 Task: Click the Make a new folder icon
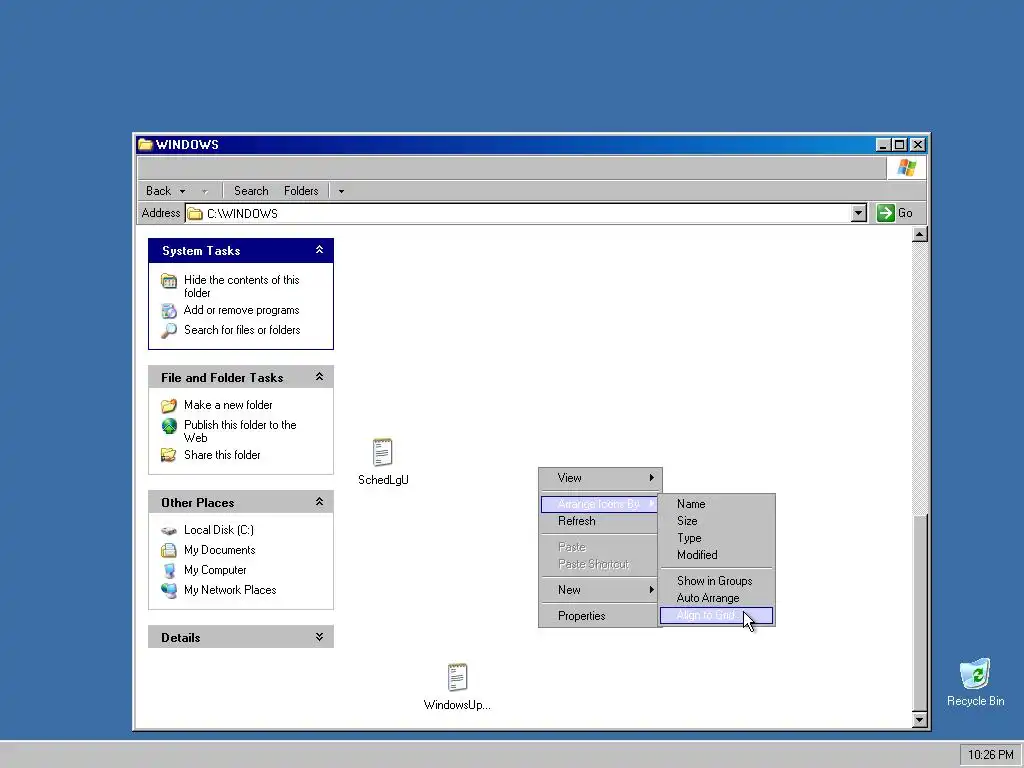pyautogui.click(x=168, y=406)
